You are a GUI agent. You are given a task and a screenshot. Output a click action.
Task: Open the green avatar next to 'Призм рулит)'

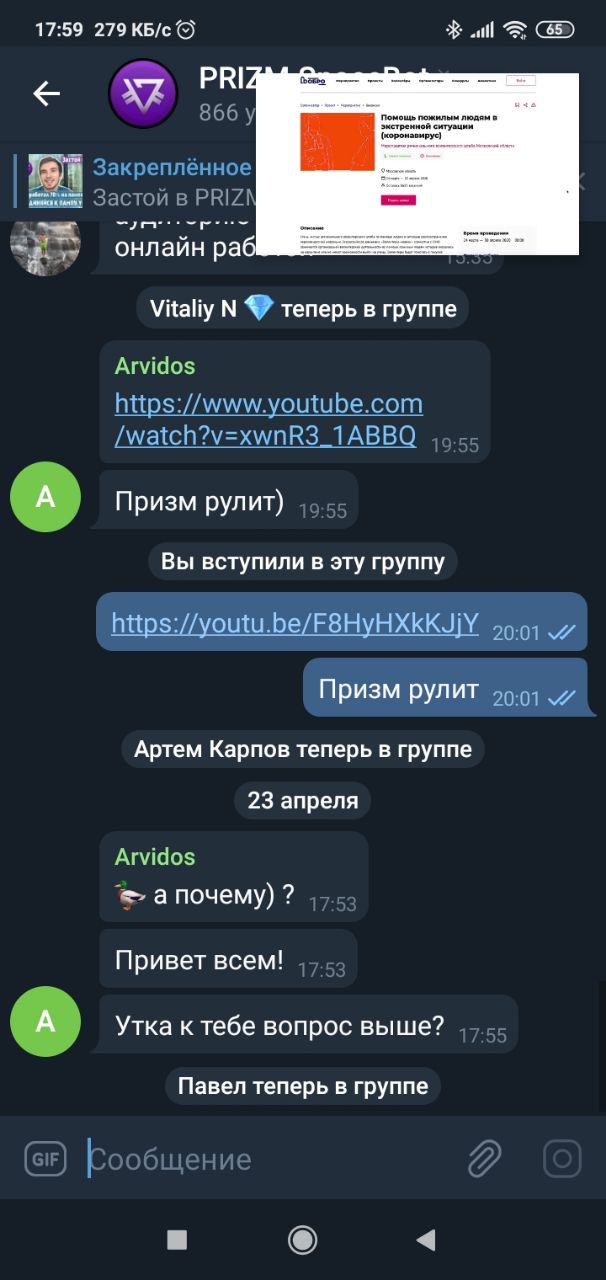click(45, 497)
